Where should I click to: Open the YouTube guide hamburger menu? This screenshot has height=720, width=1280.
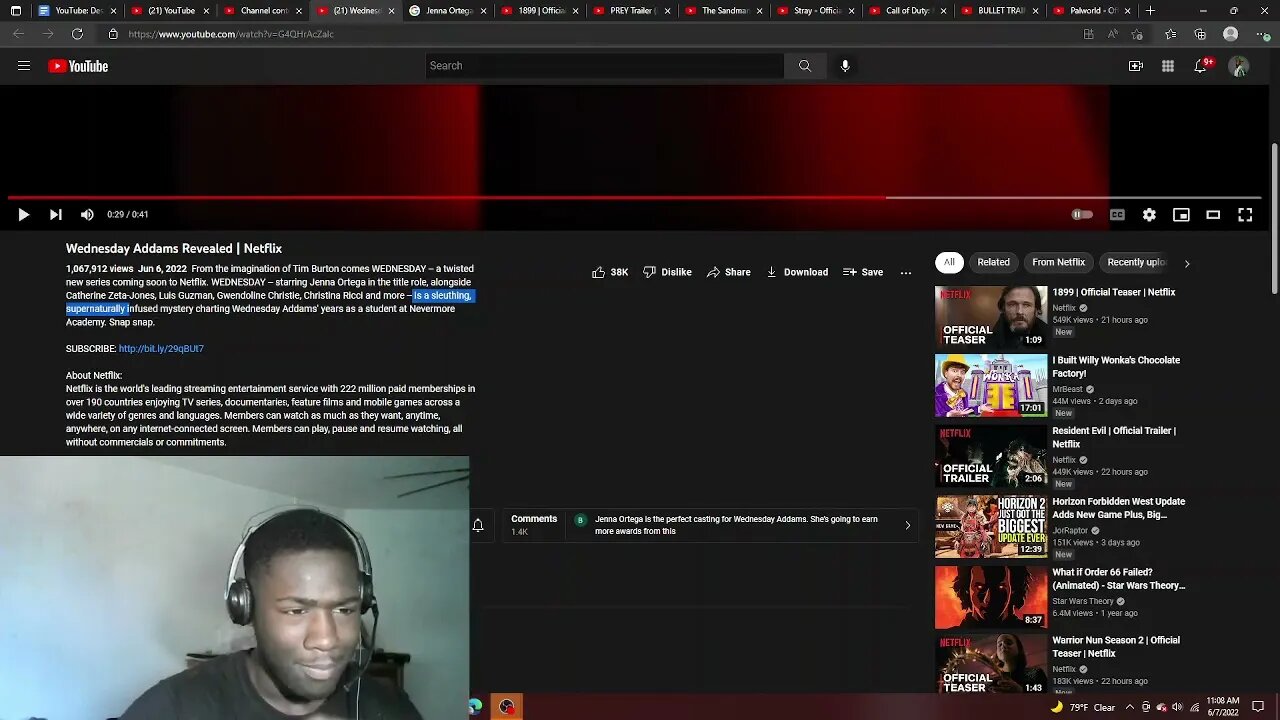24,66
